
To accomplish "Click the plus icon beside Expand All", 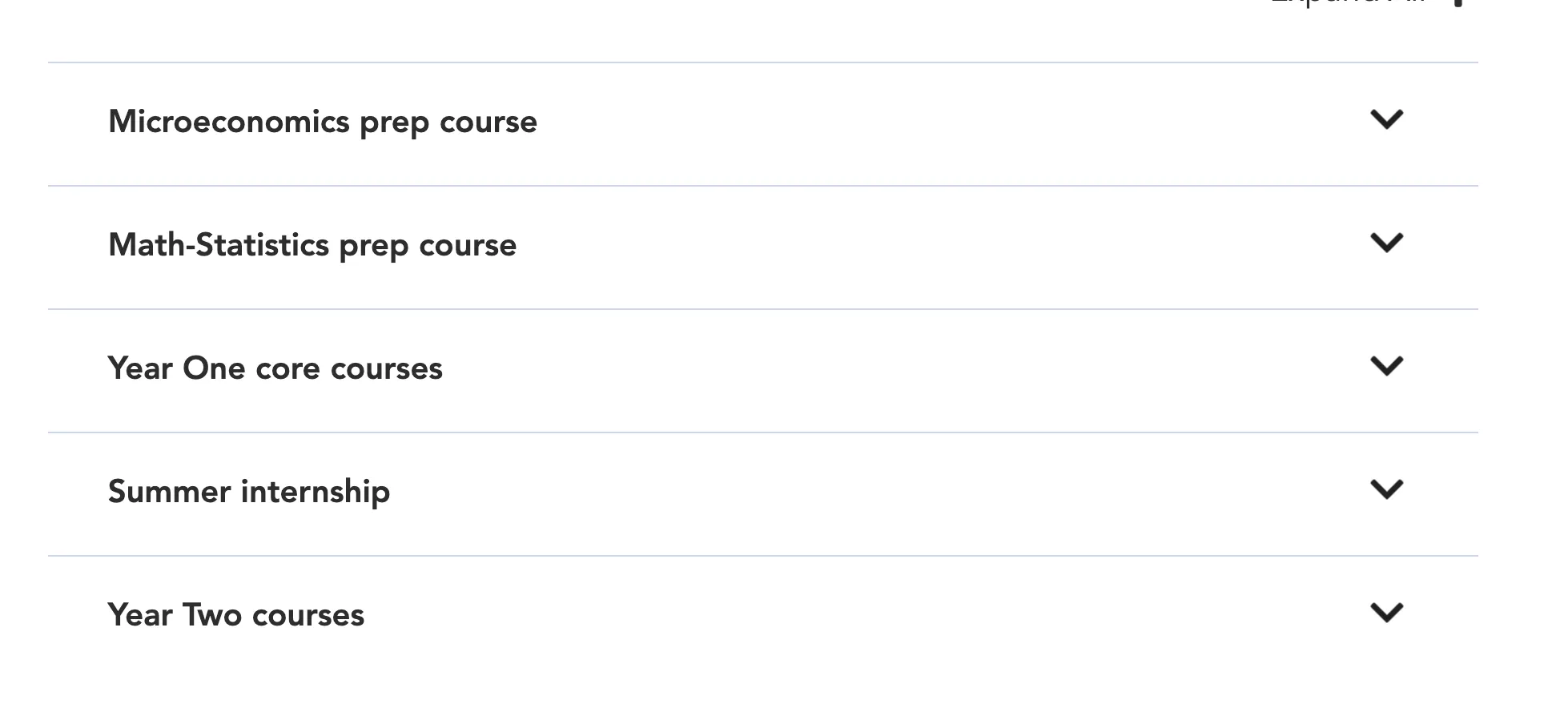I will [x=1459, y=2].
